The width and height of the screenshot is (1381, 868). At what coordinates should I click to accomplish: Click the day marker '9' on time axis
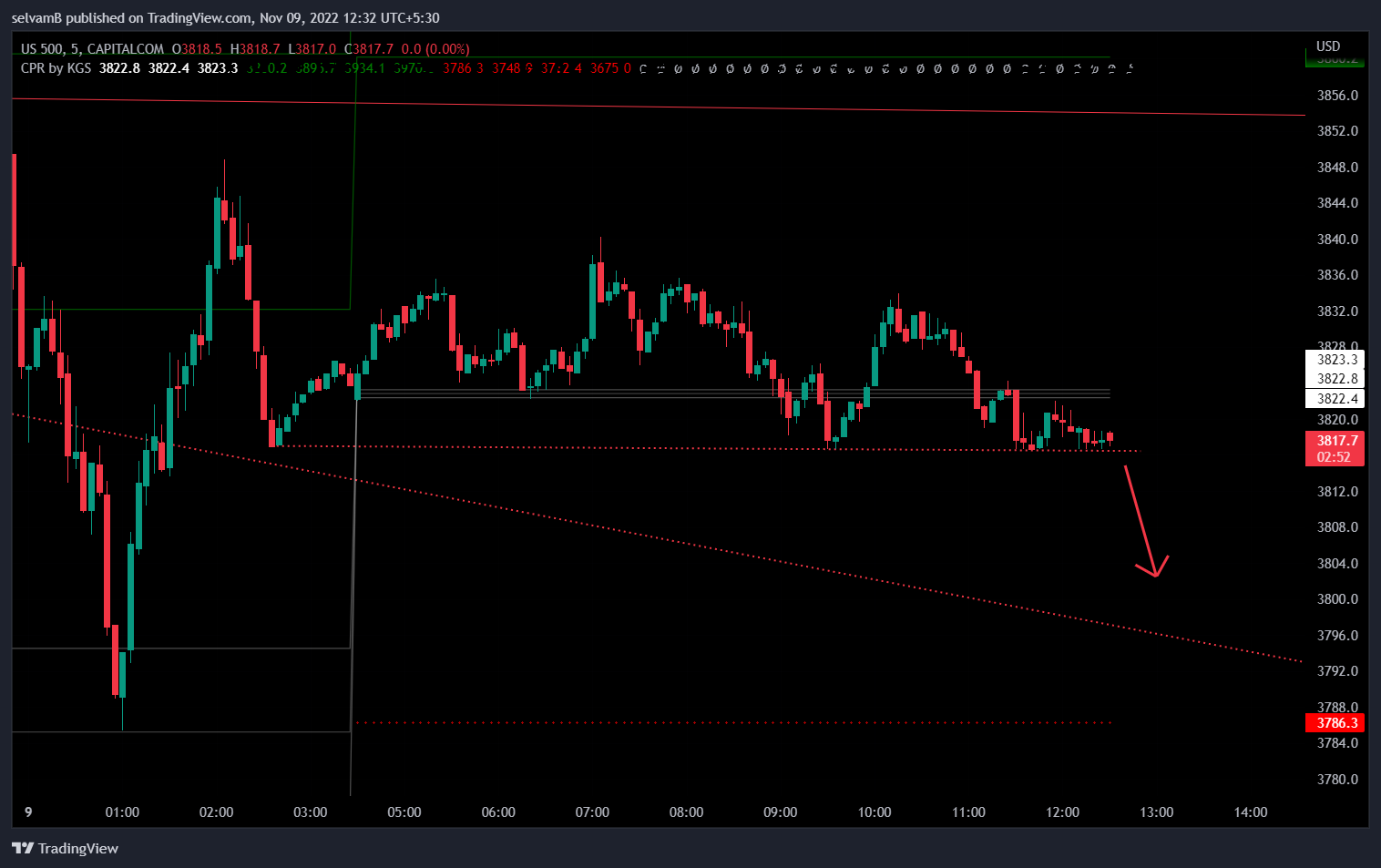[x=28, y=812]
